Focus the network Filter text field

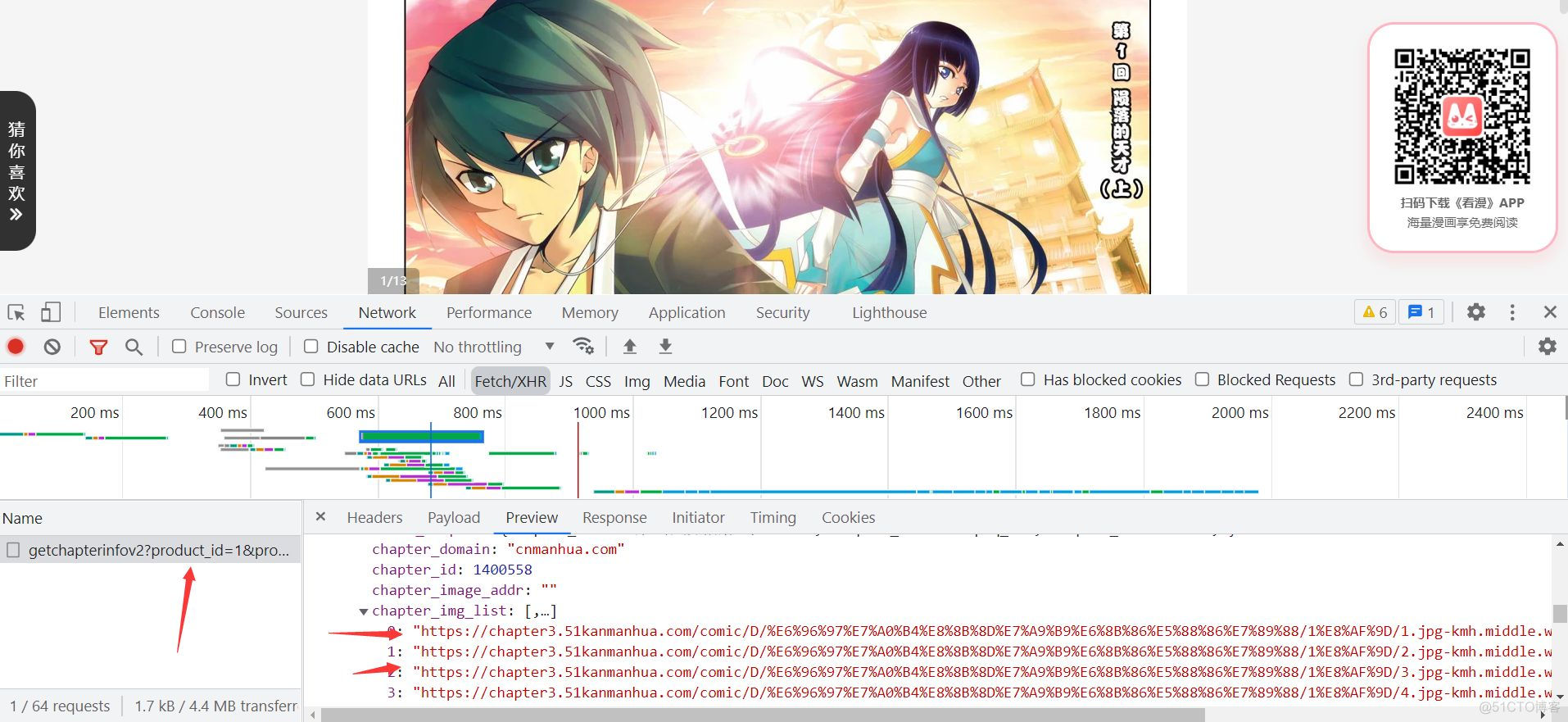pos(105,381)
